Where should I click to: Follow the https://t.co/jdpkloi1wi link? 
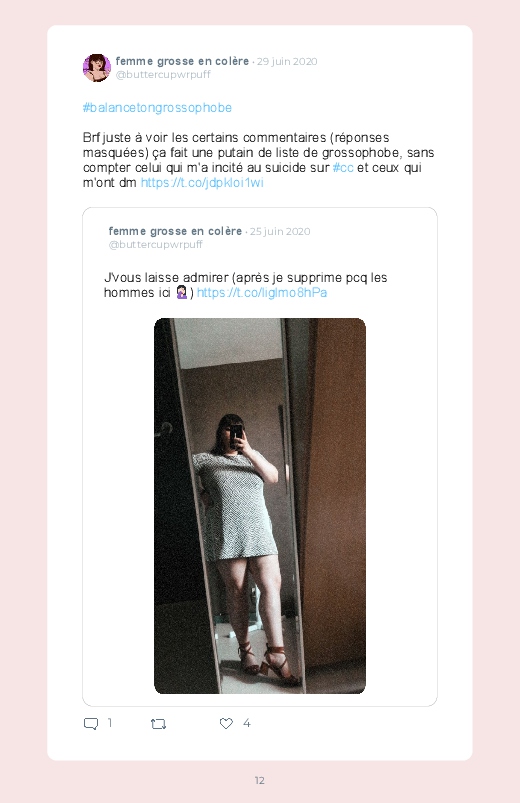point(202,183)
